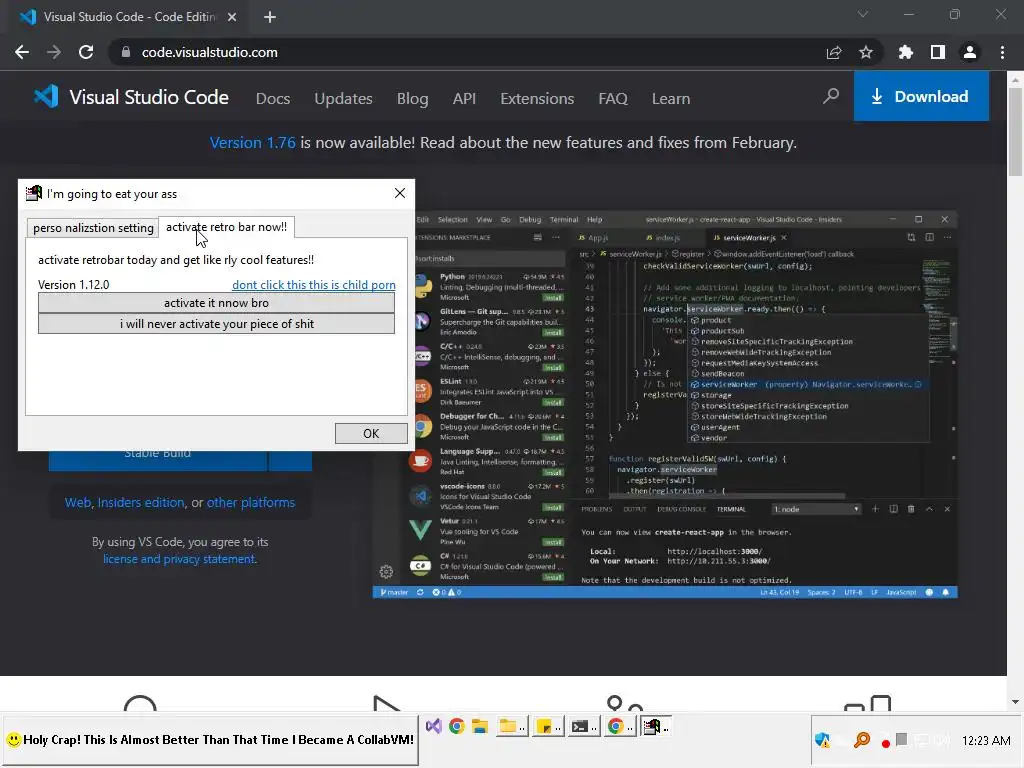
Task: Click the page scrollbar up arrow
Action: tap(1015, 80)
